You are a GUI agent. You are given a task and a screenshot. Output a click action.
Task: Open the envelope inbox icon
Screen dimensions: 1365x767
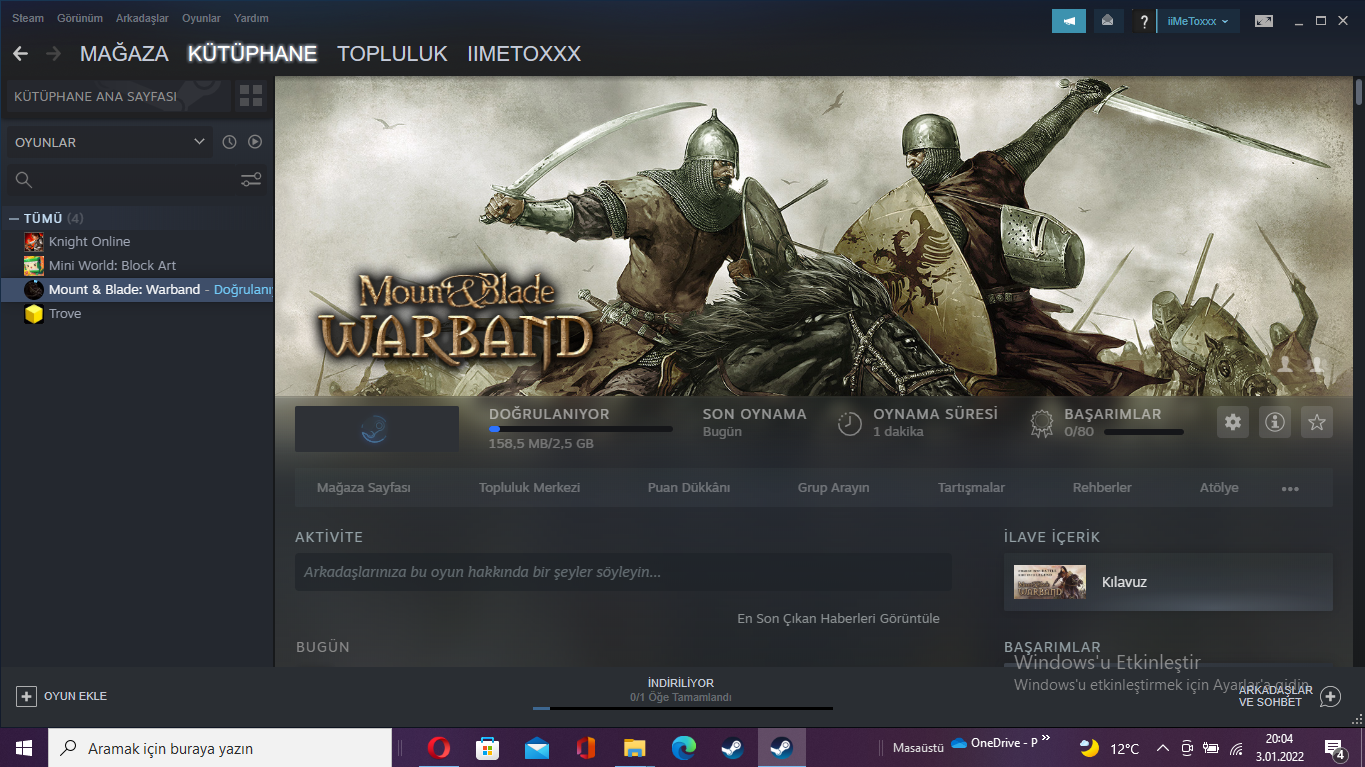point(1107,21)
